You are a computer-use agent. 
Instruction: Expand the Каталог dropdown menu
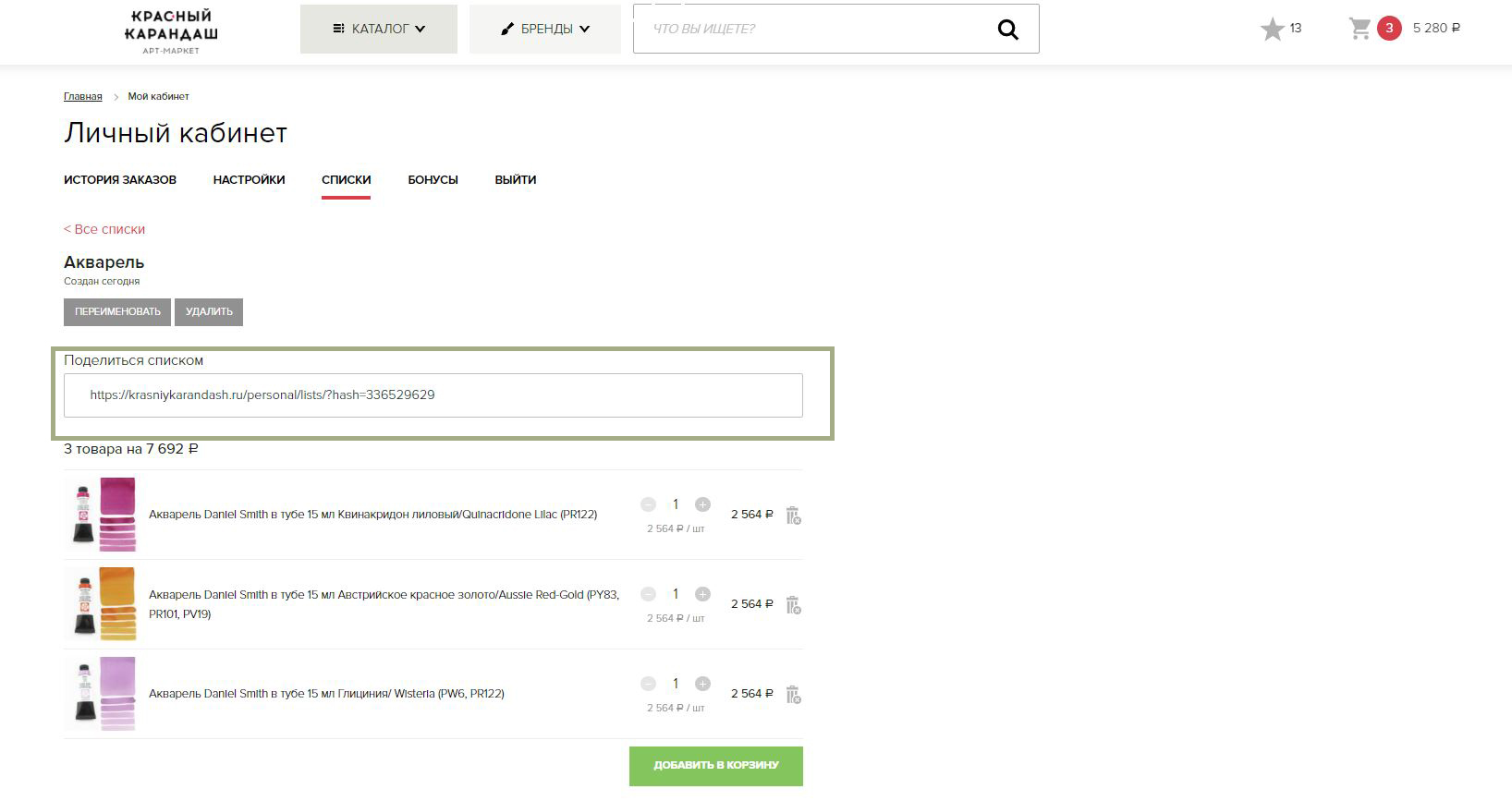coord(379,29)
